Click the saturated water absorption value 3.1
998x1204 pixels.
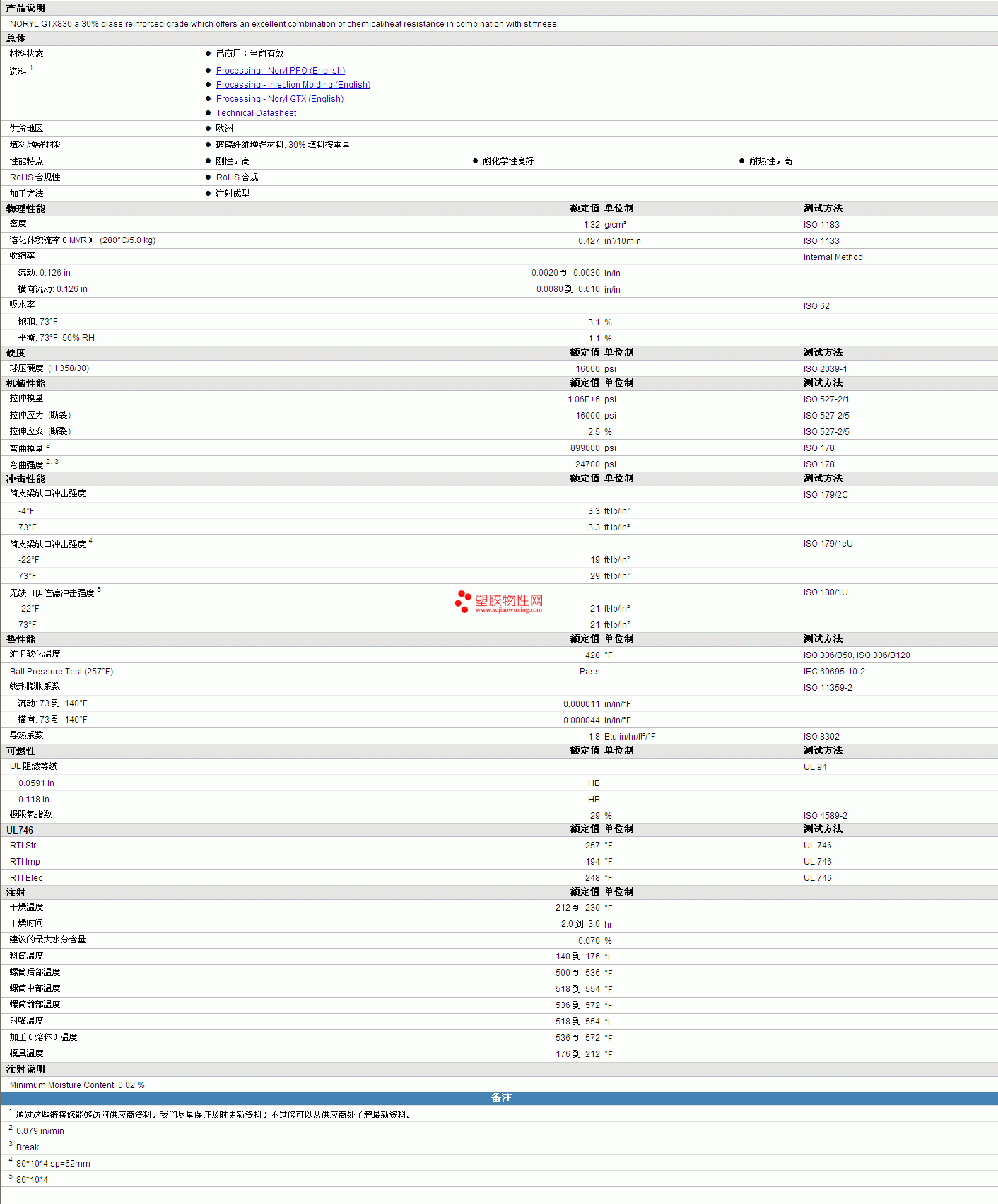594,322
